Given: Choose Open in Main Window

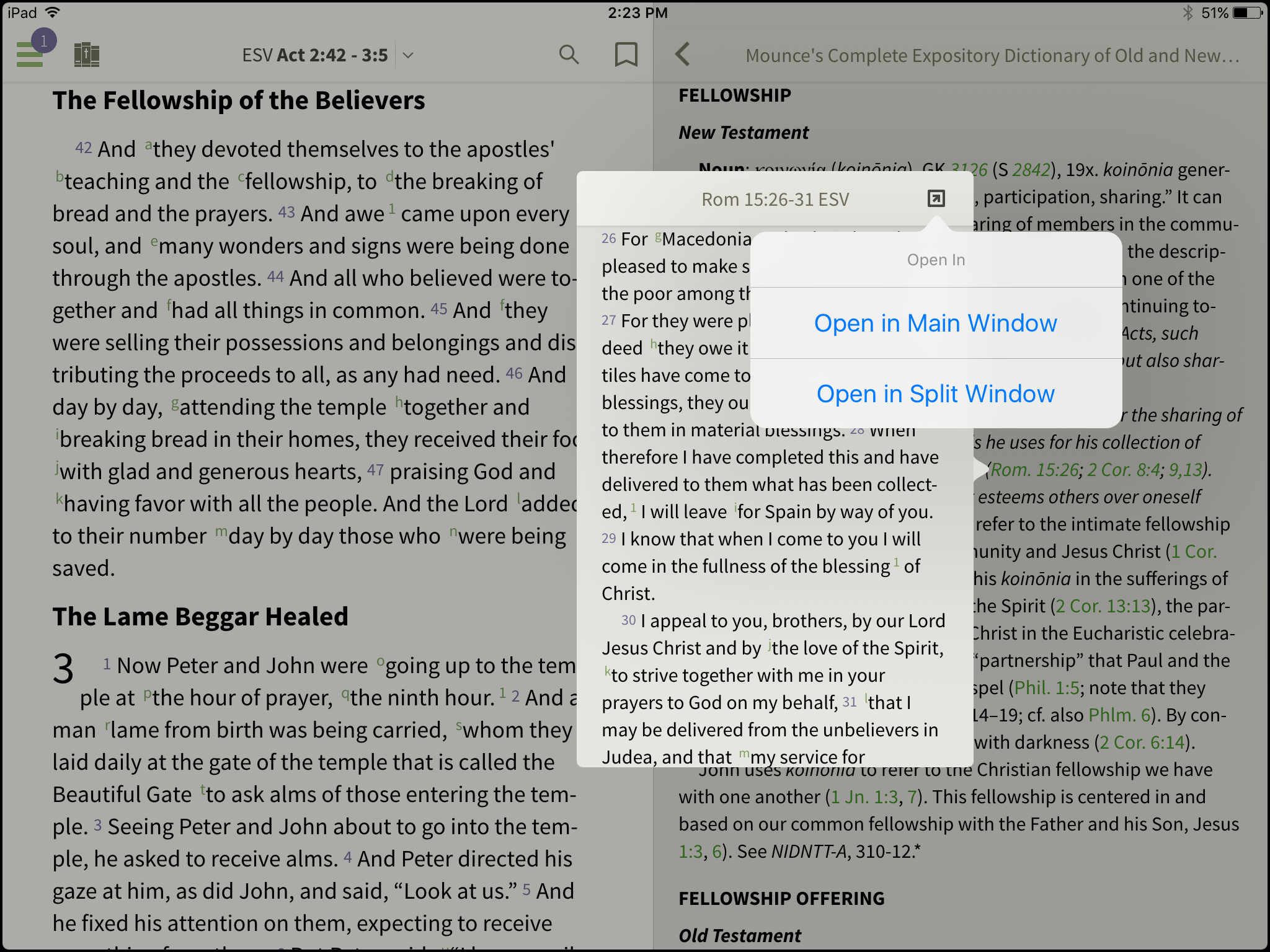Looking at the screenshot, I should pos(936,323).
